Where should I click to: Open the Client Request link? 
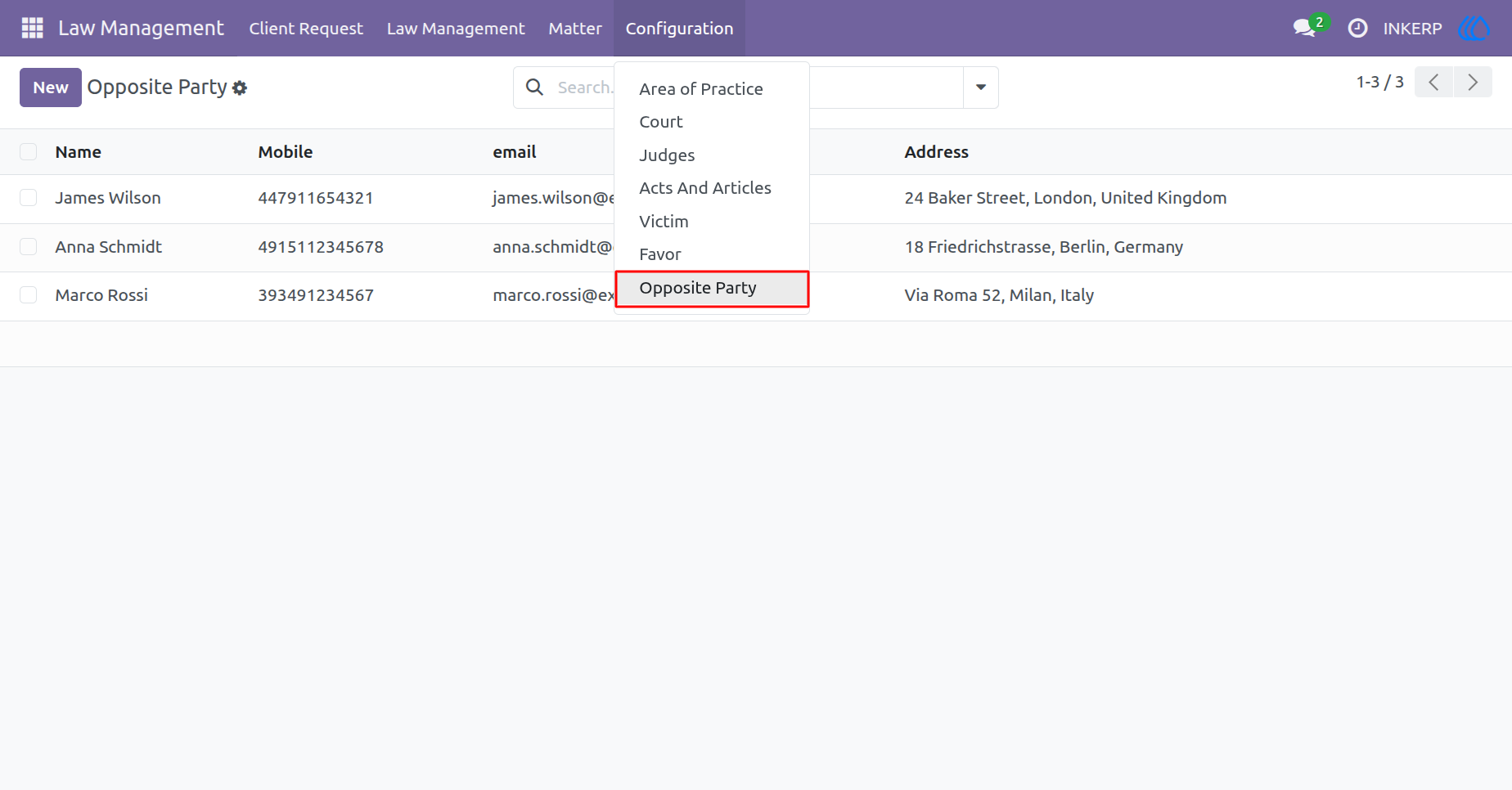306,28
